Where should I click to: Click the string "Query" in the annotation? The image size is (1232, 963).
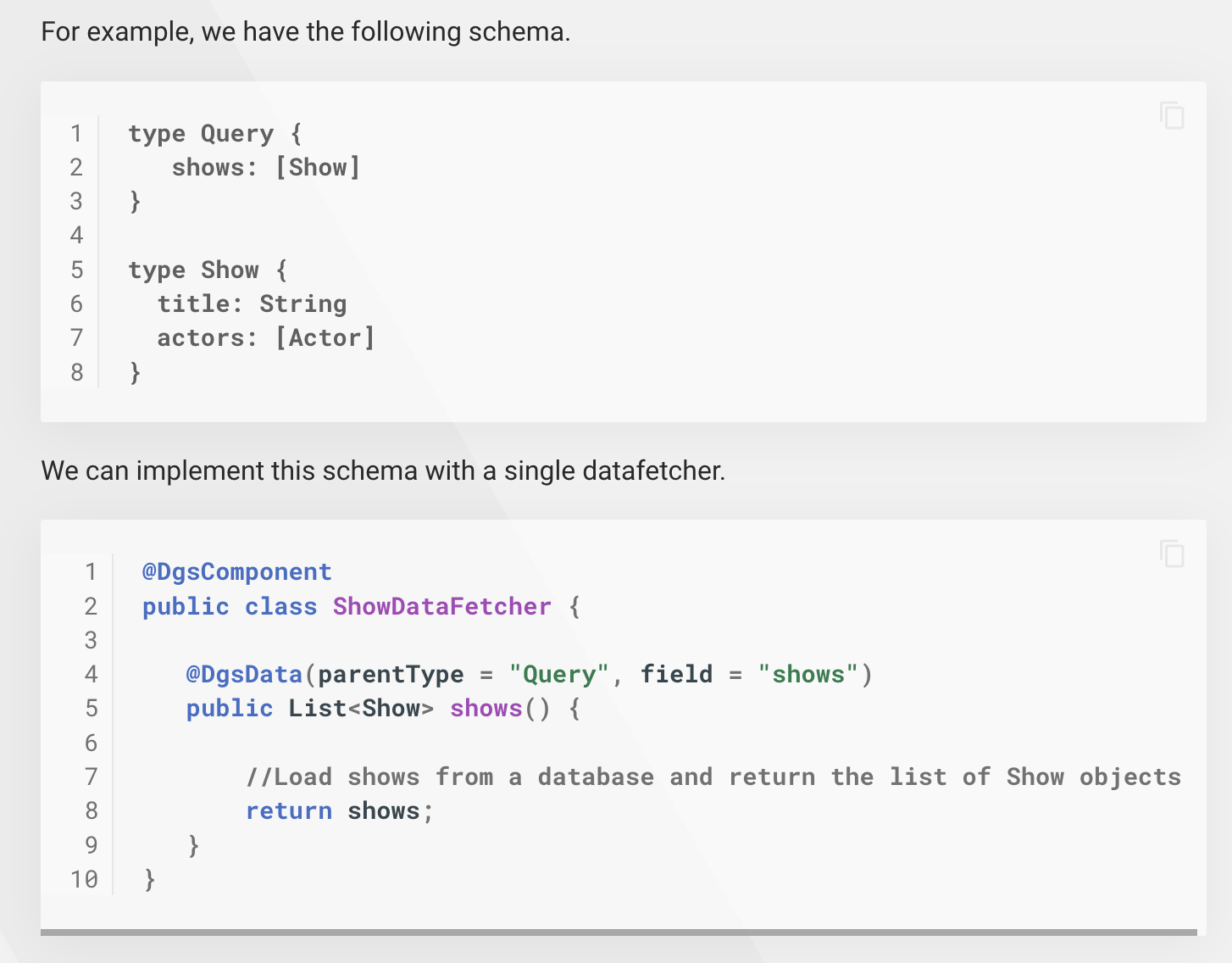(559, 675)
